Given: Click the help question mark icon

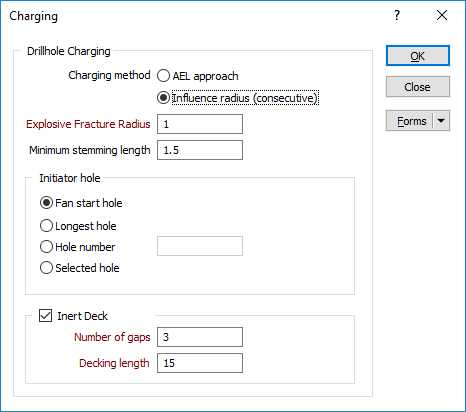Looking at the screenshot, I should pyautogui.click(x=397, y=15).
